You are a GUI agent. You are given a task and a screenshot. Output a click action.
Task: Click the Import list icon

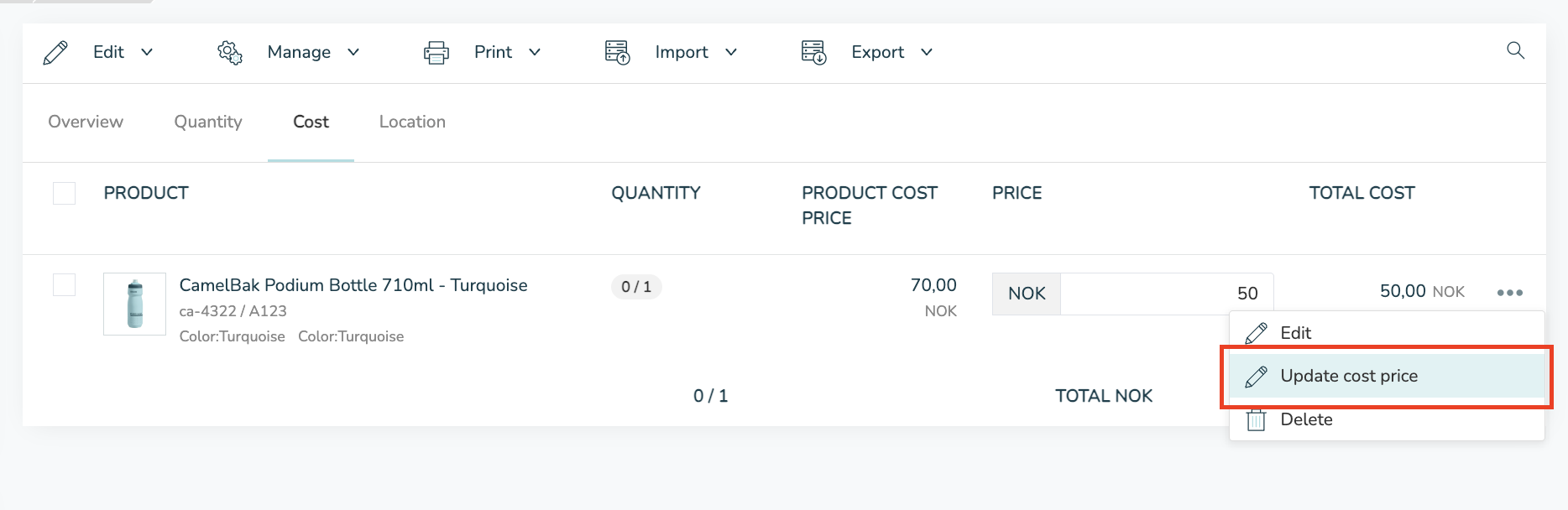(x=618, y=53)
